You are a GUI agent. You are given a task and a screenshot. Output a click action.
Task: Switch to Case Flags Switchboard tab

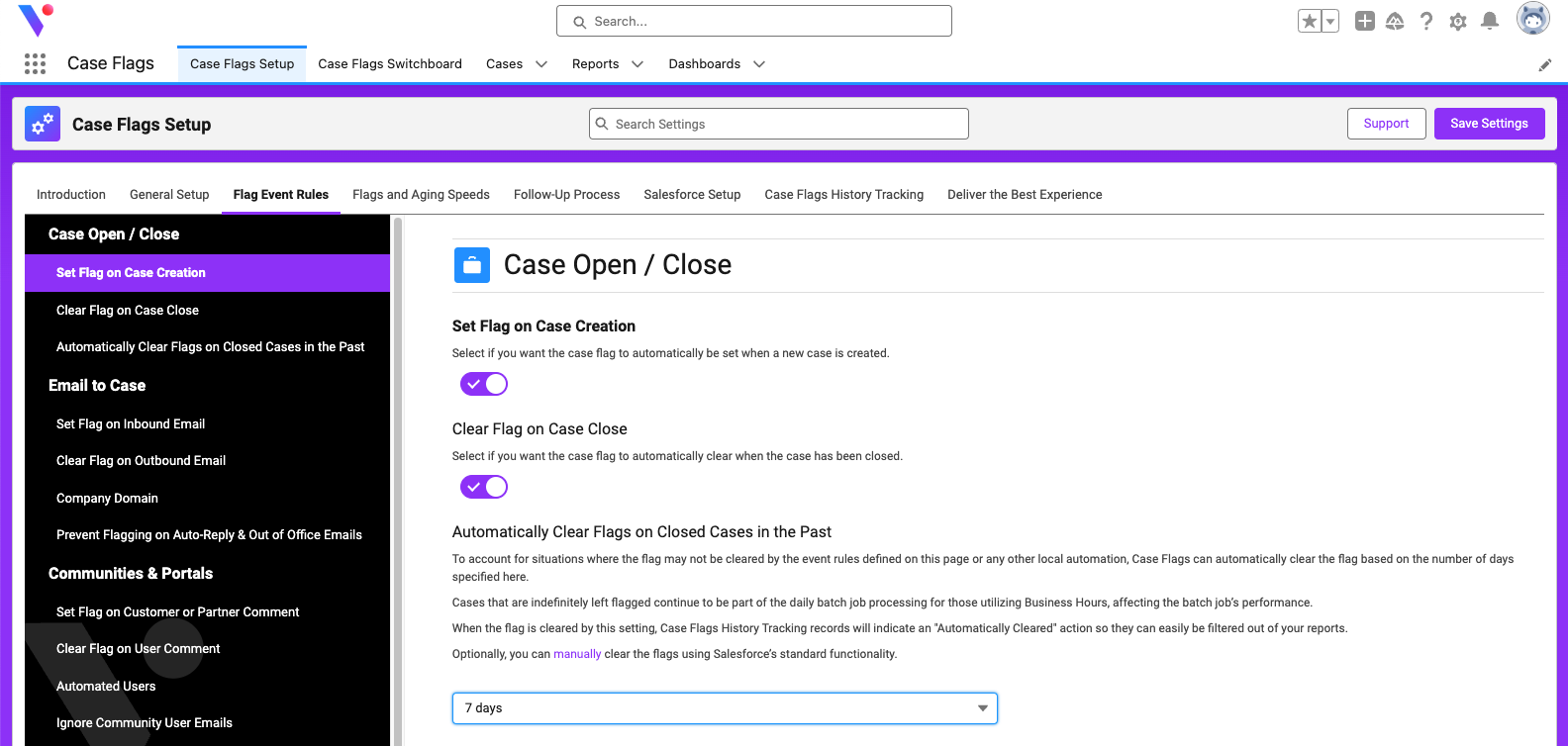(x=390, y=64)
